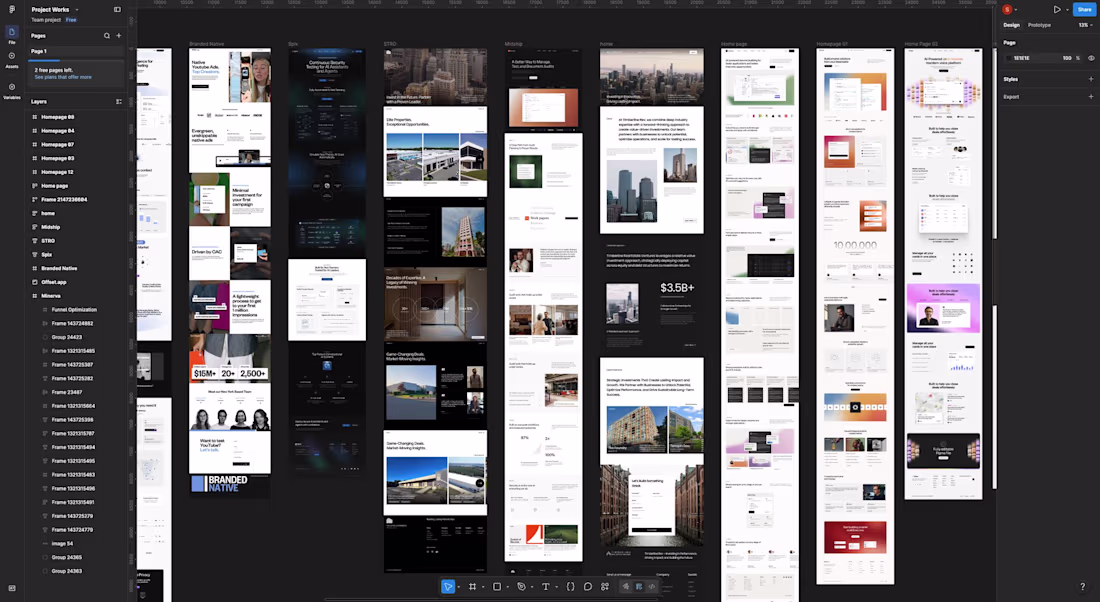This screenshot has width=1100, height=602.
Task: Click BRANDED NATIVE logo on canvas
Action: coord(220,484)
